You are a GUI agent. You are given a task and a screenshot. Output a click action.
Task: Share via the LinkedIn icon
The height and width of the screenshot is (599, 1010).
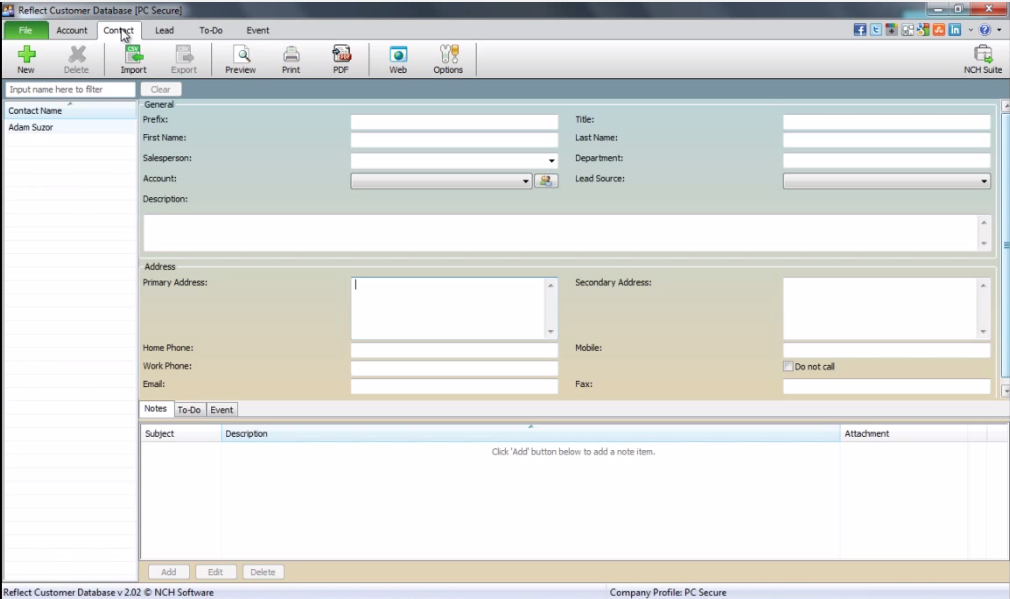pyautogui.click(x=955, y=30)
